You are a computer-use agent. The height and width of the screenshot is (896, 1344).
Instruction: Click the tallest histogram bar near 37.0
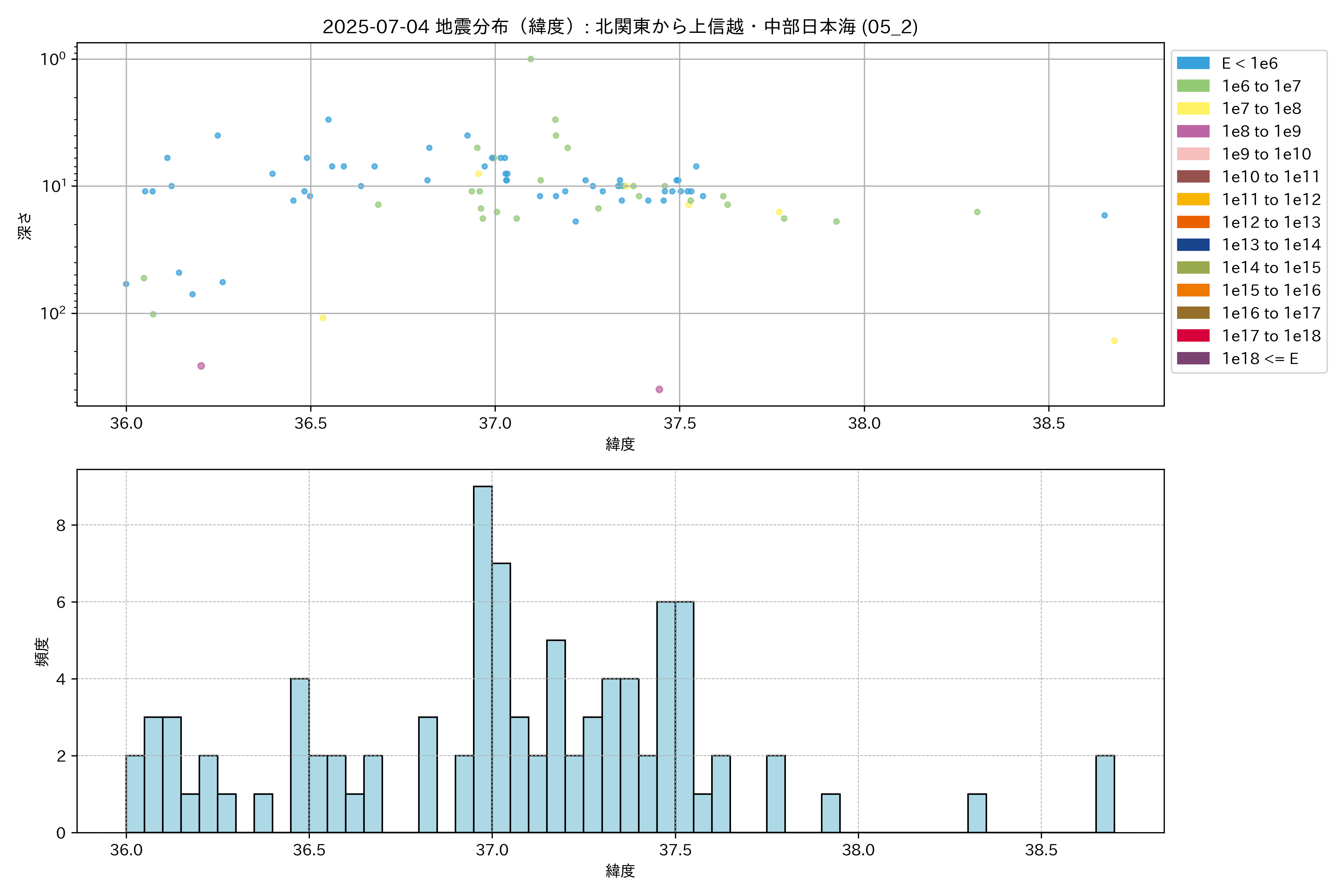483,659
